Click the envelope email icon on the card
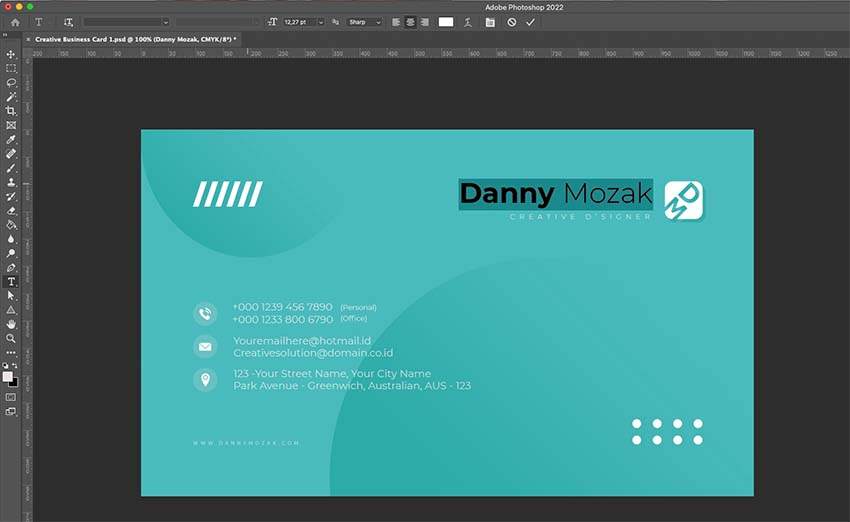 205,347
